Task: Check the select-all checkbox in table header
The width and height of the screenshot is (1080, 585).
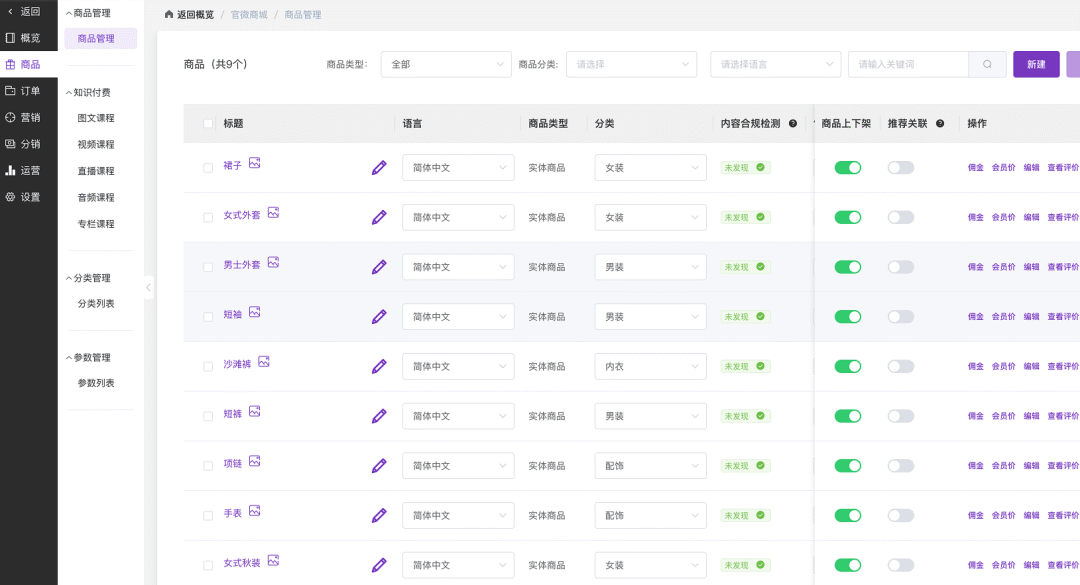Action: click(x=208, y=124)
